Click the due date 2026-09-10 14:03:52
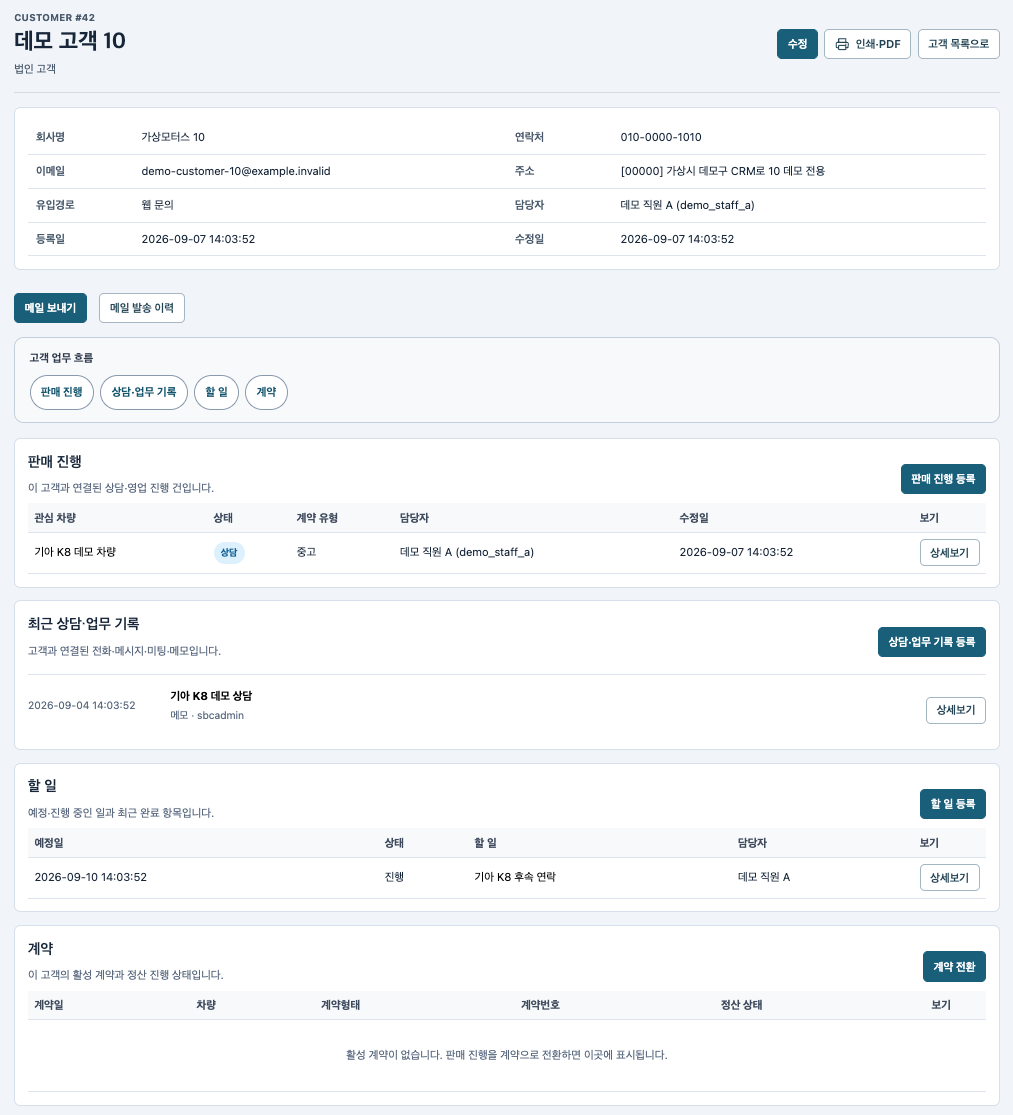 (91, 877)
